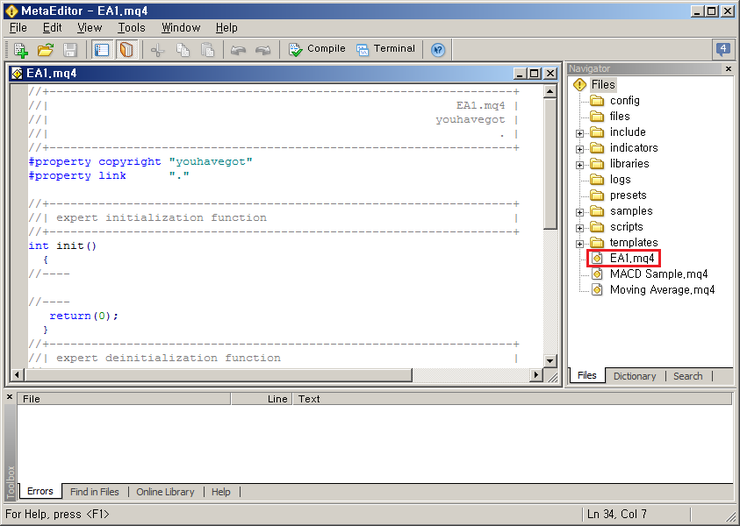Compile the EA1.mq4 code
740x526 pixels.
317,49
